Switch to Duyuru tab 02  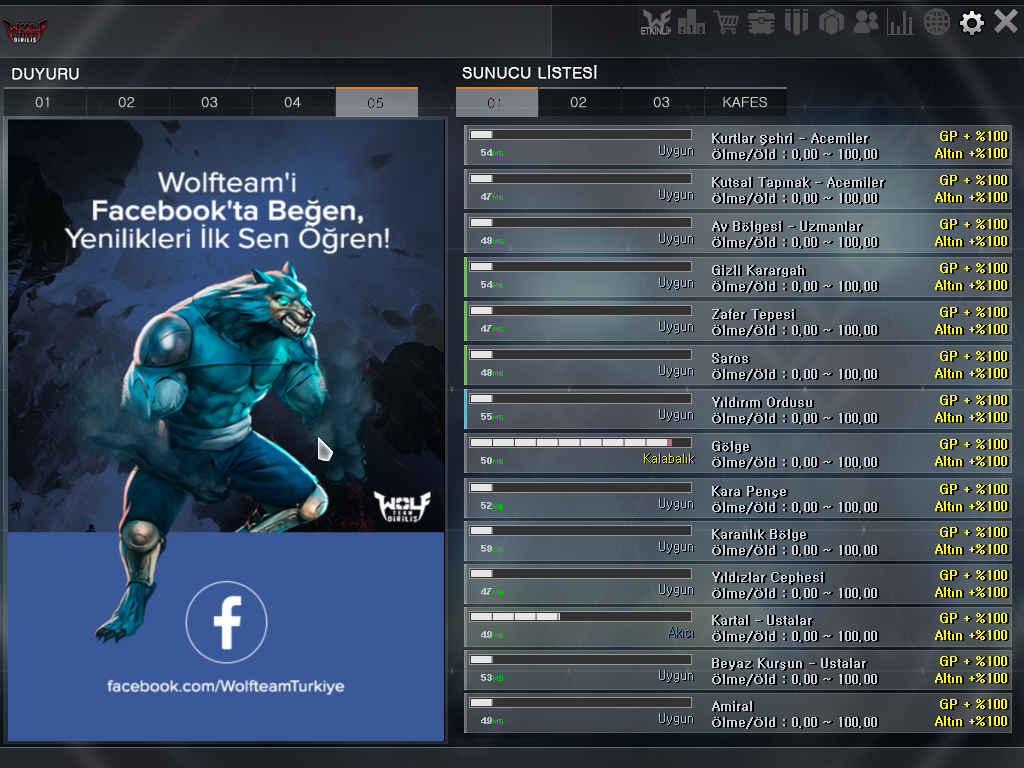click(x=127, y=103)
